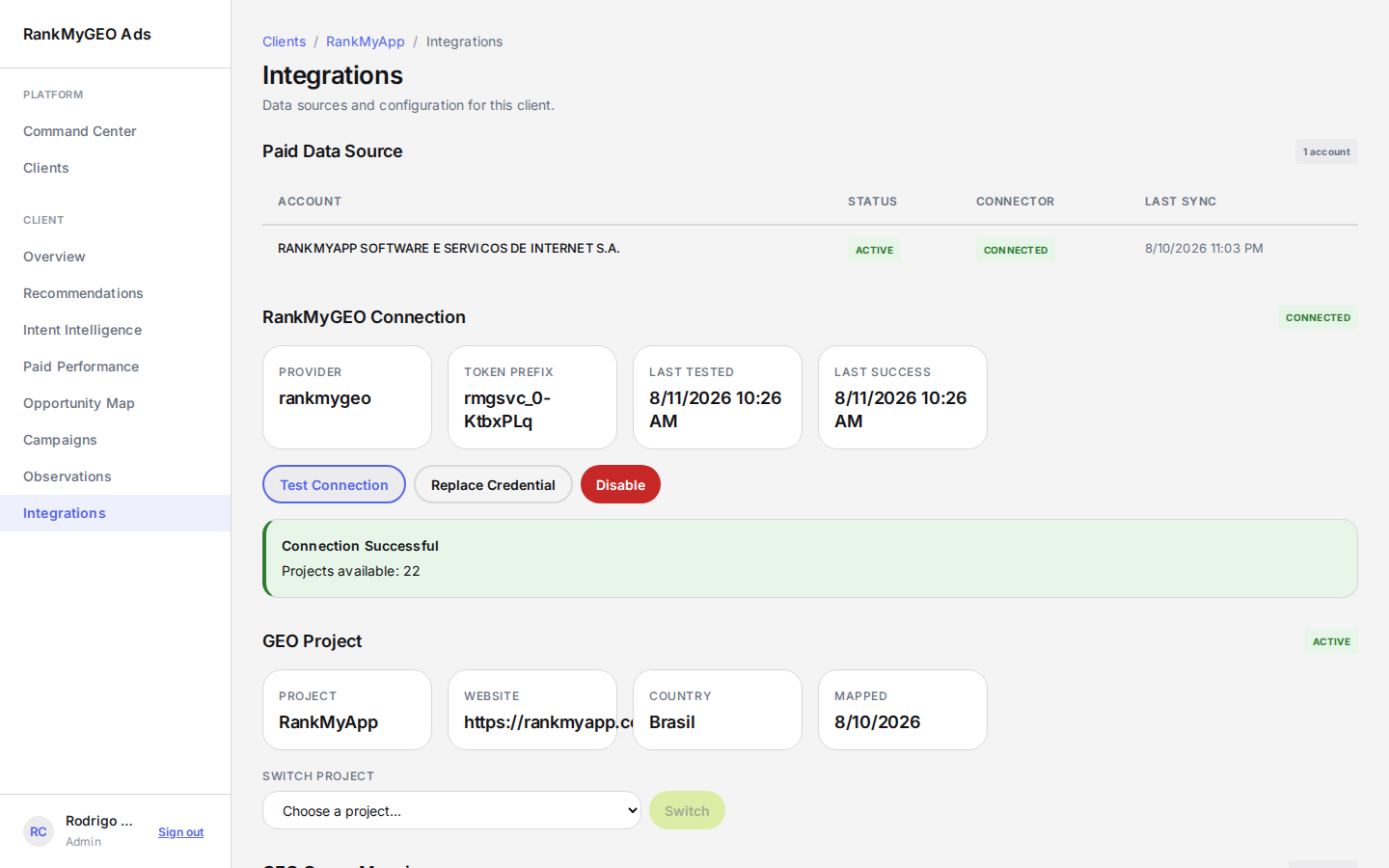Screen dimensions: 1389x868
Task: Click the Provider card showing rankmygeo
Action: coord(347,397)
